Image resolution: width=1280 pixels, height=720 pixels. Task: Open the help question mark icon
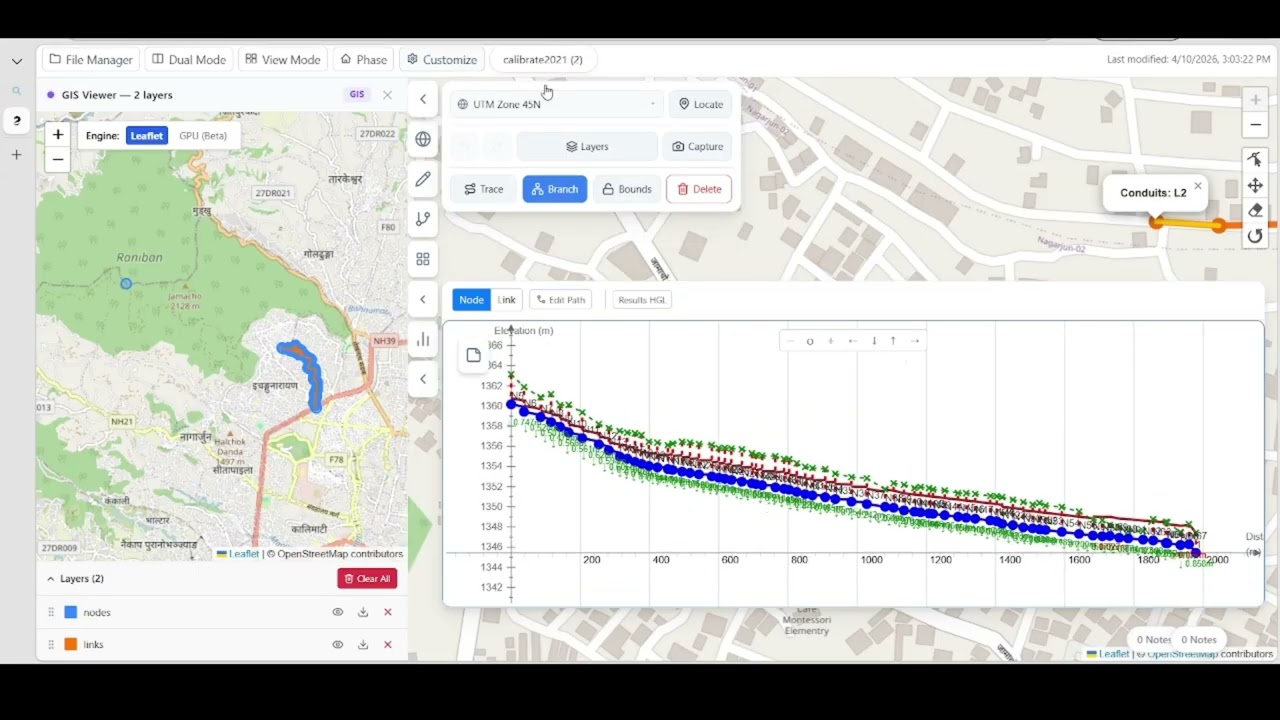(x=16, y=121)
